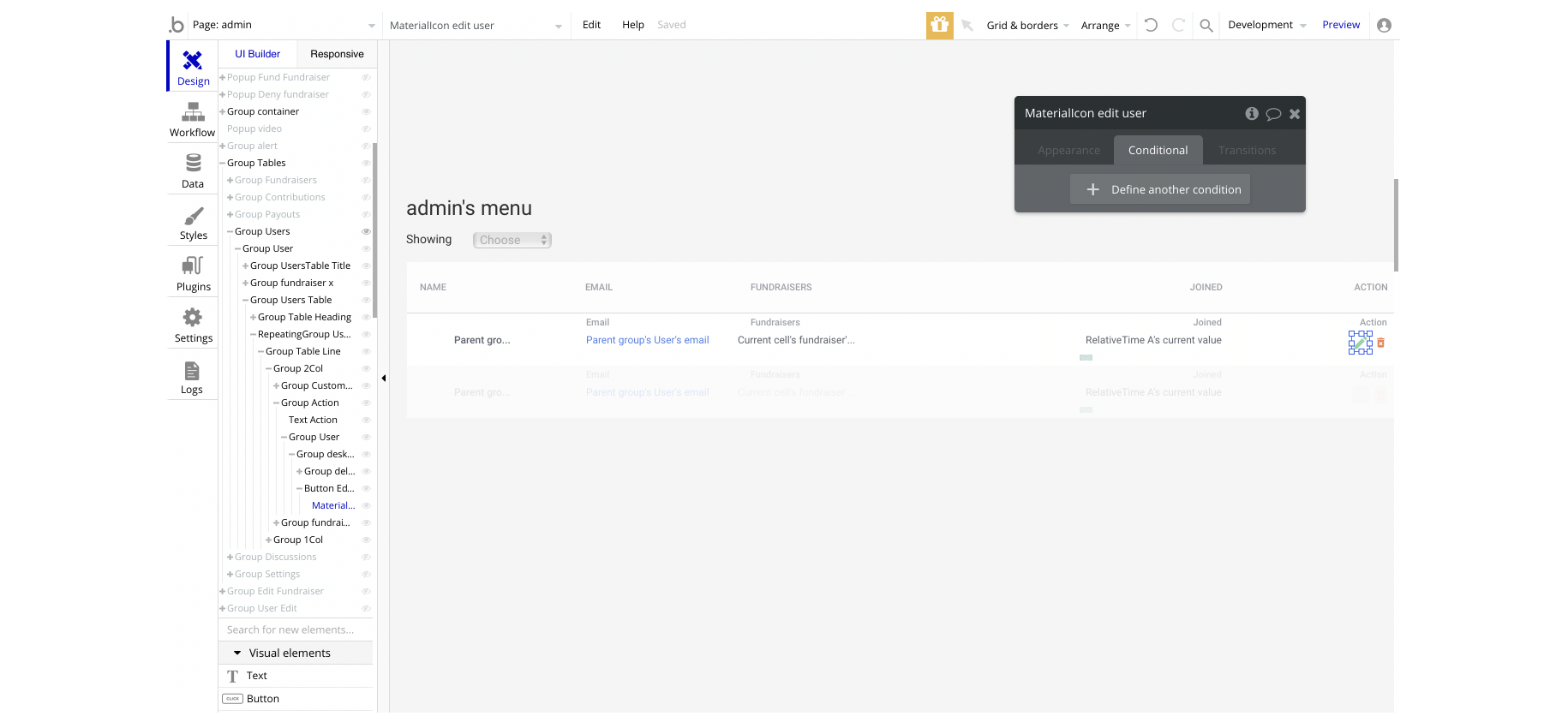Switch to the Appearance tab

[x=1068, y=150]
